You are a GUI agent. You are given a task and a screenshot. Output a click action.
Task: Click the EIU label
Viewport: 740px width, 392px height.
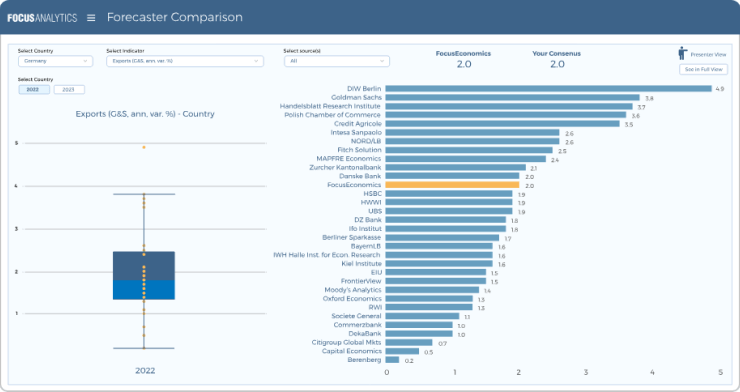(376, 272)
